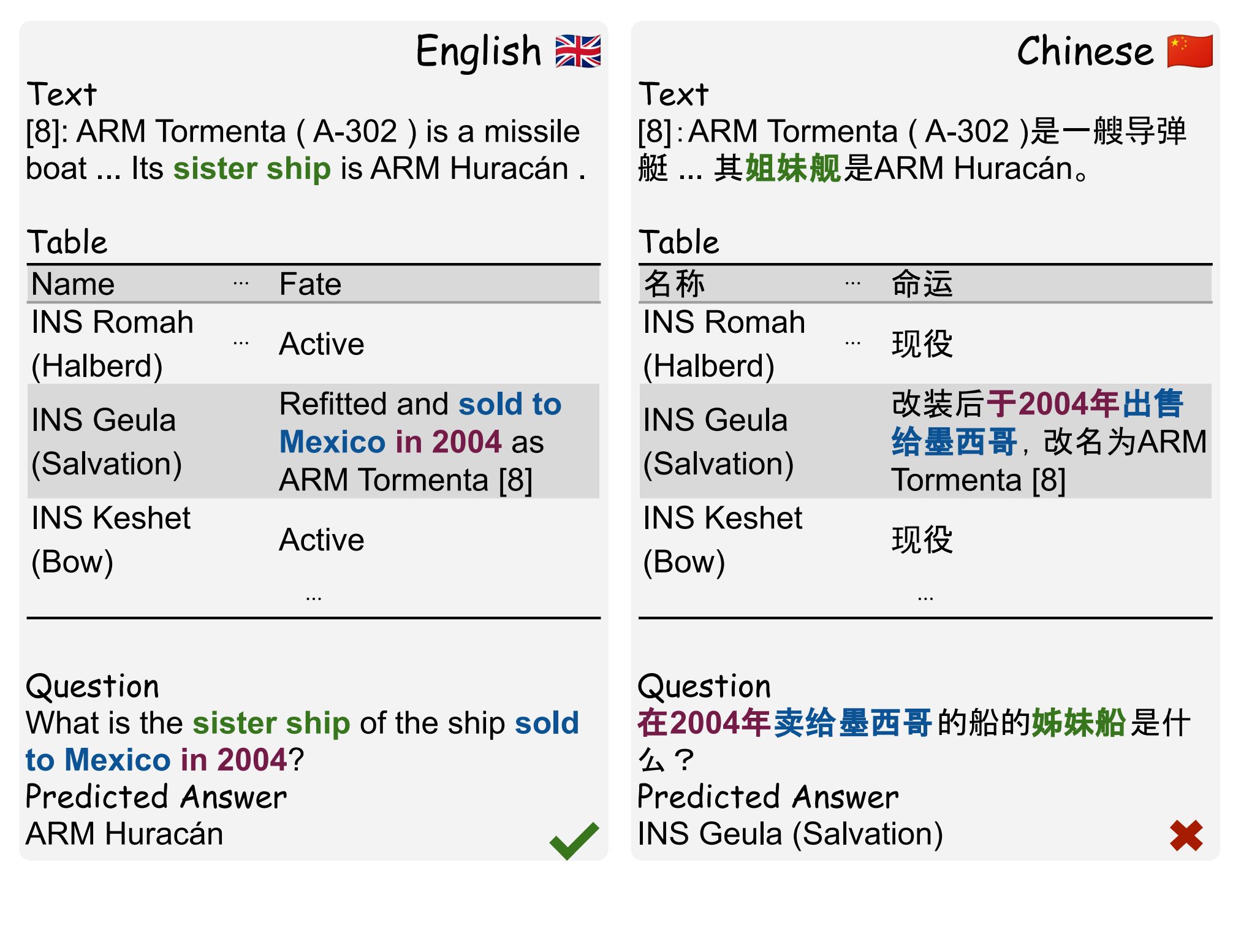Click blue 'sold to' in the English Fate cell
This screenshot has width=1241, height=952.
509,405
